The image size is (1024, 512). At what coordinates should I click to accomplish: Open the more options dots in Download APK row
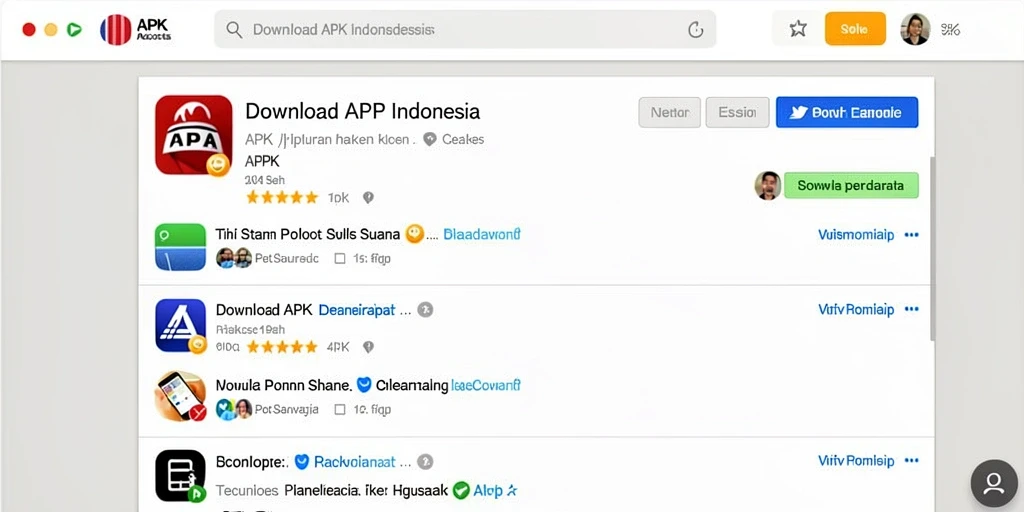[911, 310]
